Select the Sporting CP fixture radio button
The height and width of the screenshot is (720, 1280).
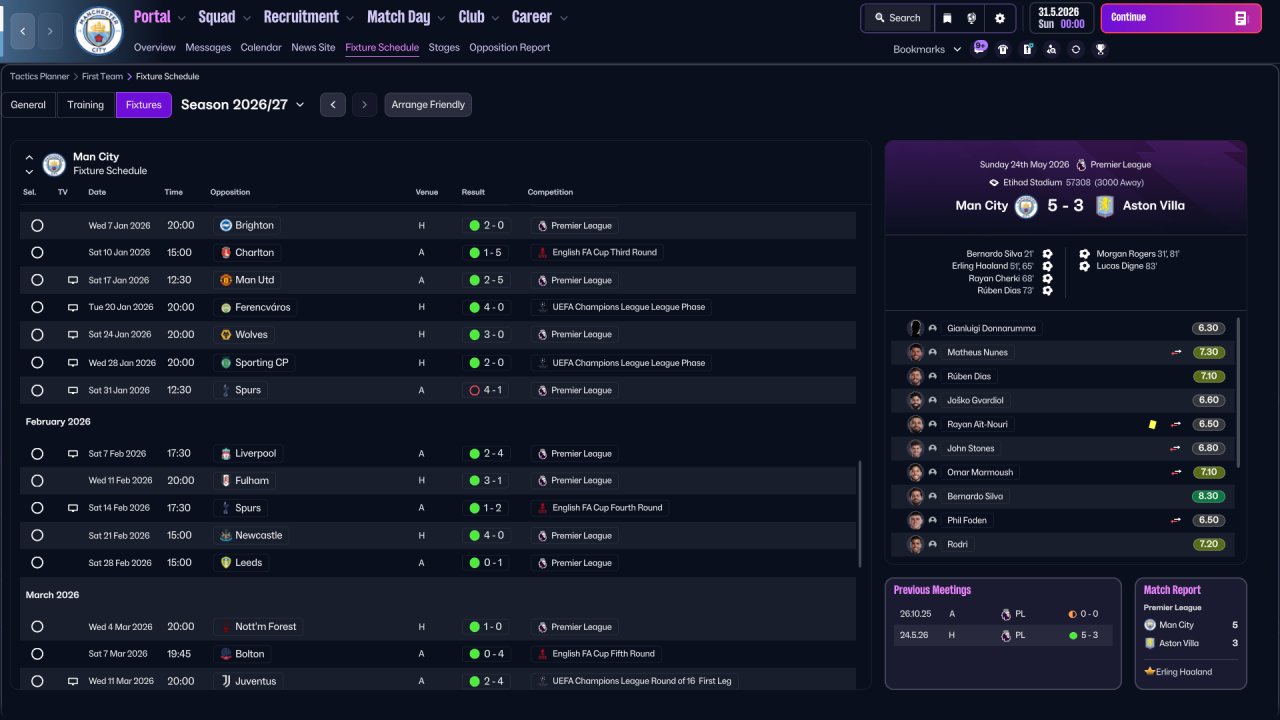37,362
